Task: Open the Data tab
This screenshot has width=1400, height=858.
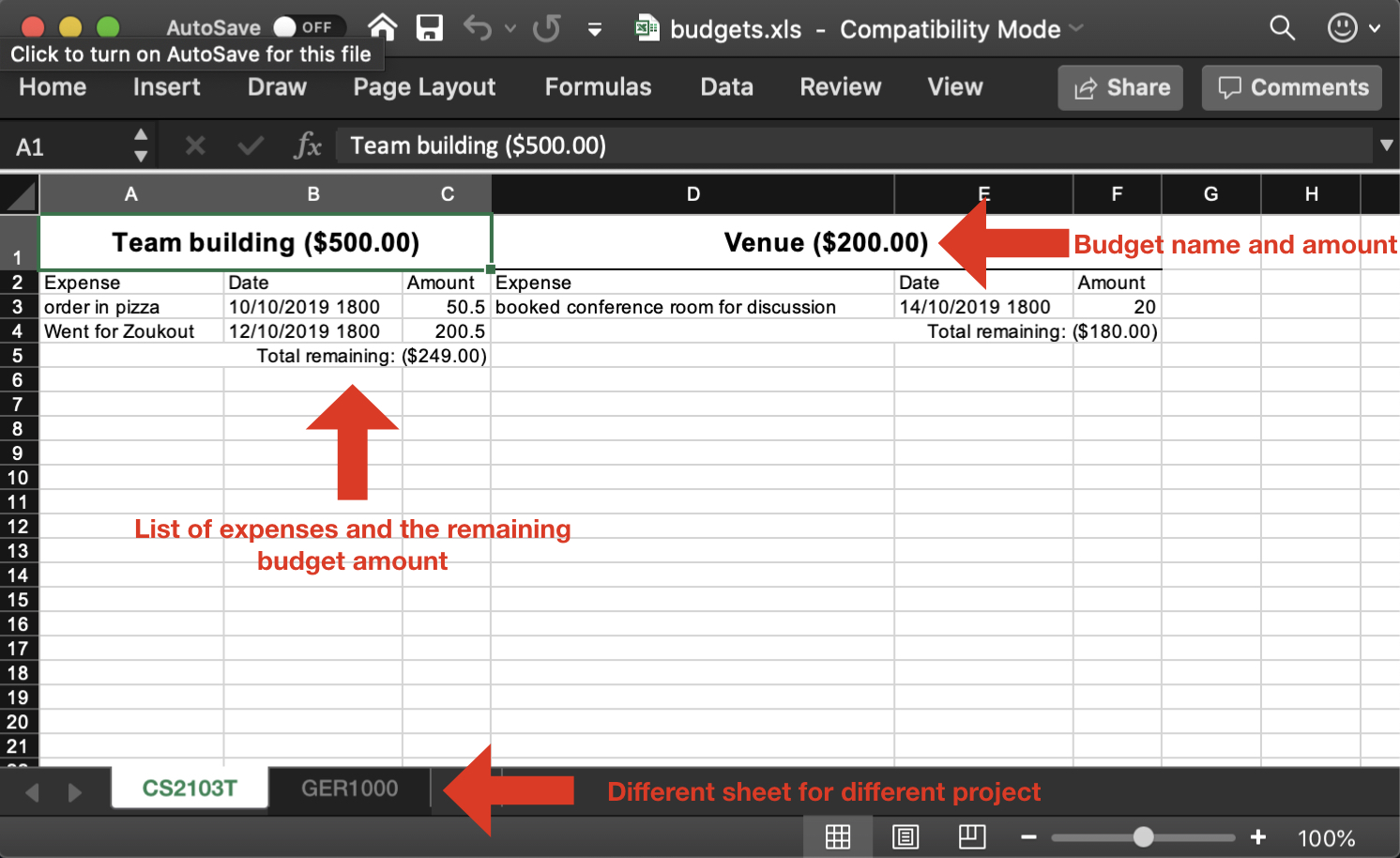Action: tap(726, 87)
